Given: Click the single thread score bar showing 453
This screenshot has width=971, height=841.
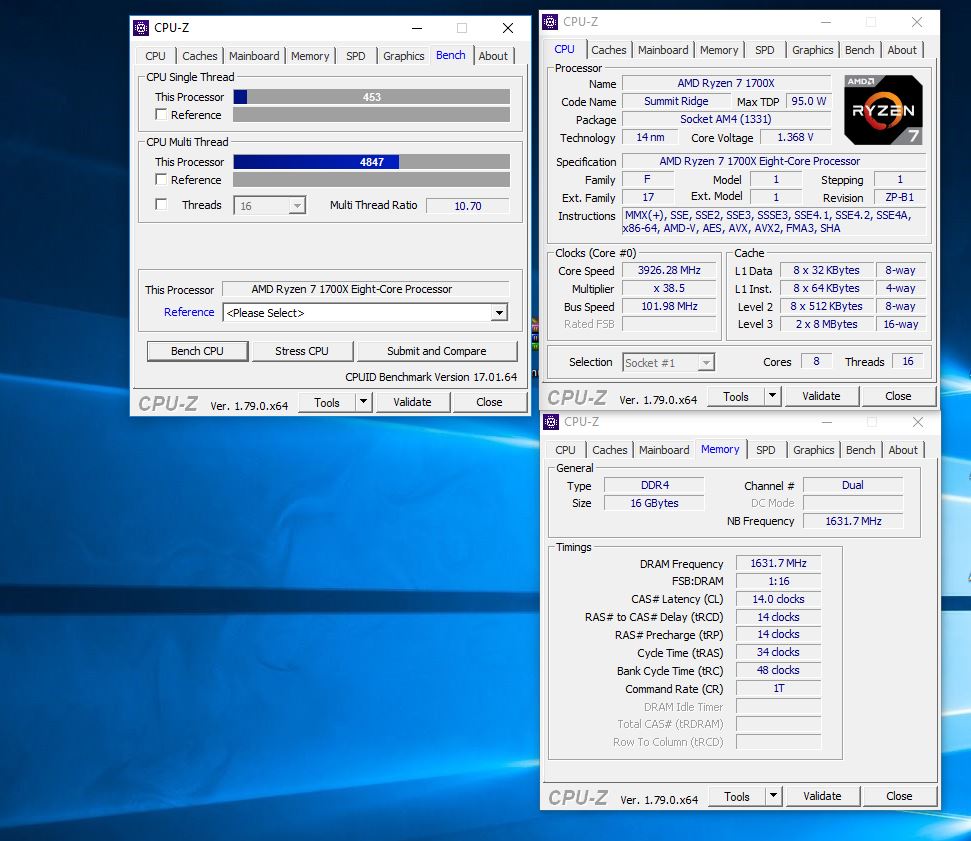Looking at the screenshot, I should 372,97.
